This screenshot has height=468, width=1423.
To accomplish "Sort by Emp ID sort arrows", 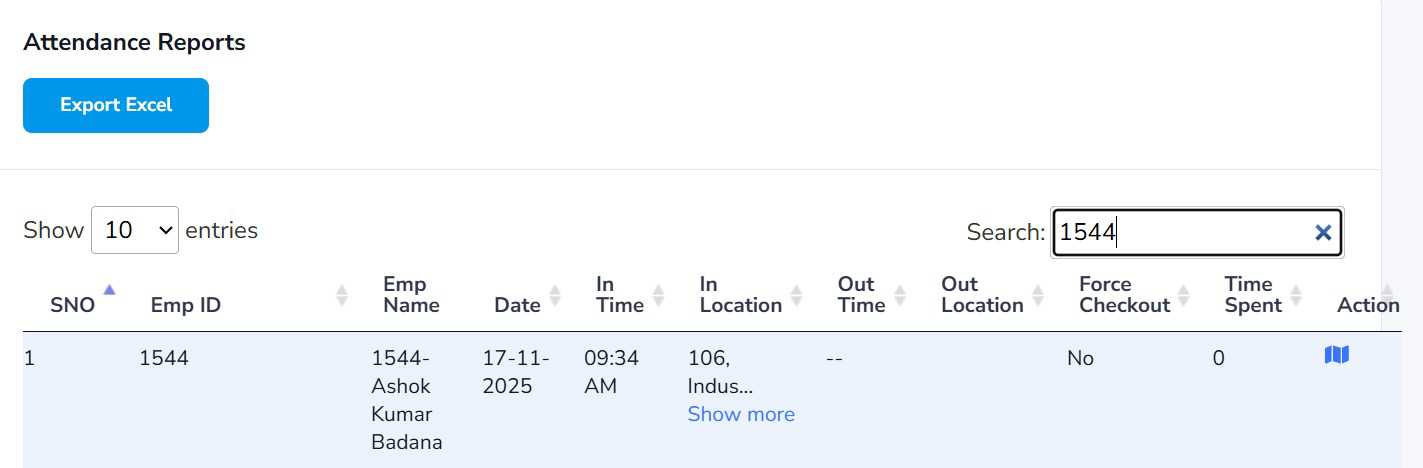I will tap(342, 295).
